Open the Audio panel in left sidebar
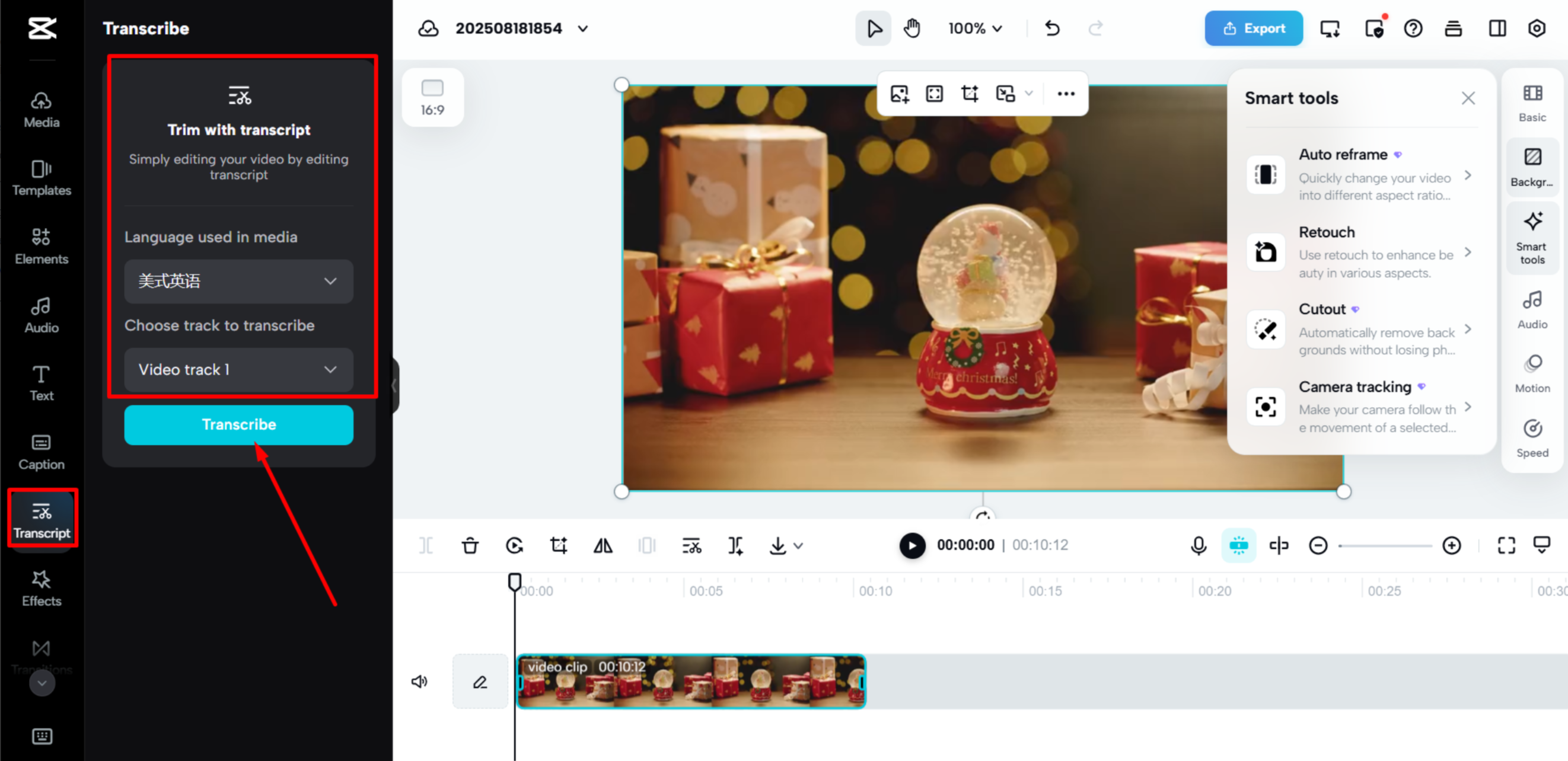This screenshot has width=1568, height=761. [x=42, y=315]
